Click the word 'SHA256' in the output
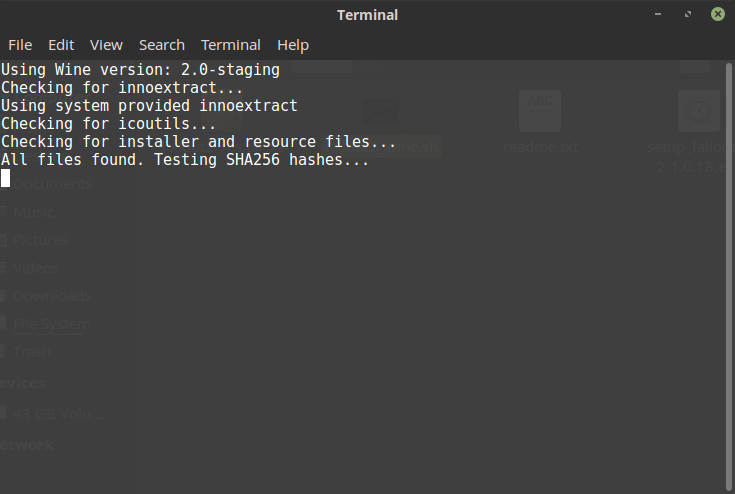The image size is (735, 494). [x=253, y=160]
